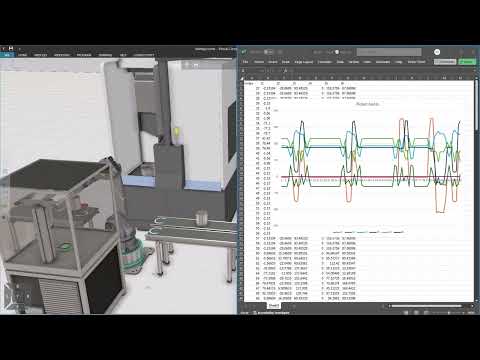Open the Excel Page Layout tab
This screenshot has height=360, width=480.
point(304,62)
